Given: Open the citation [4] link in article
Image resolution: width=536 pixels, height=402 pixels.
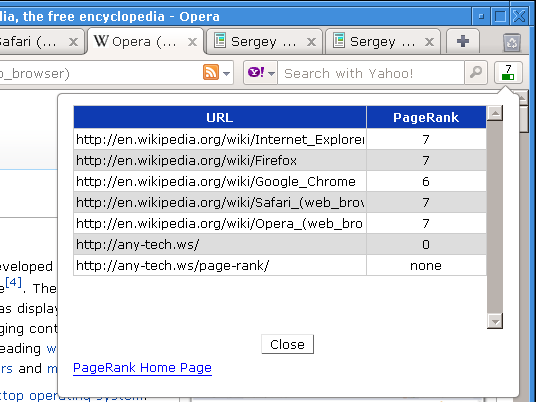Looking at the screenshot, I should click(x=14, y=282).
